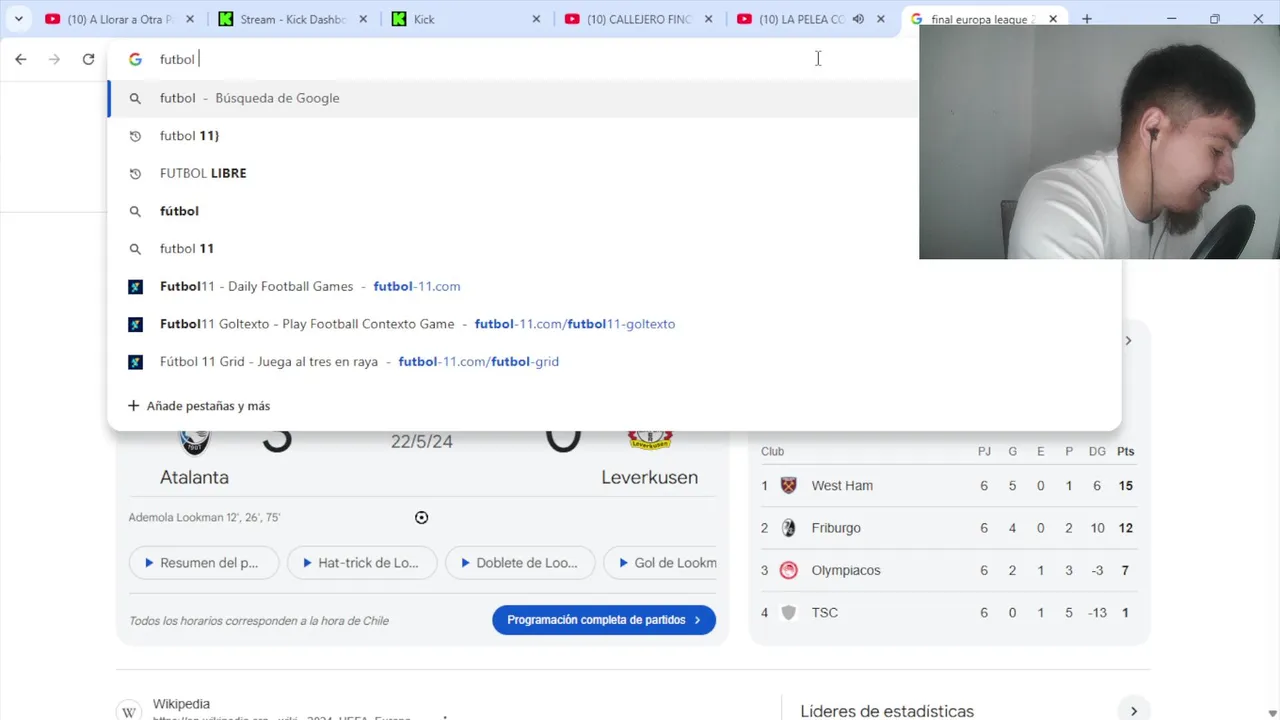The image size is (1280, 720).
Task: Mute audio icon on LA PELEA tab
Action: click(x=858, y=19)
